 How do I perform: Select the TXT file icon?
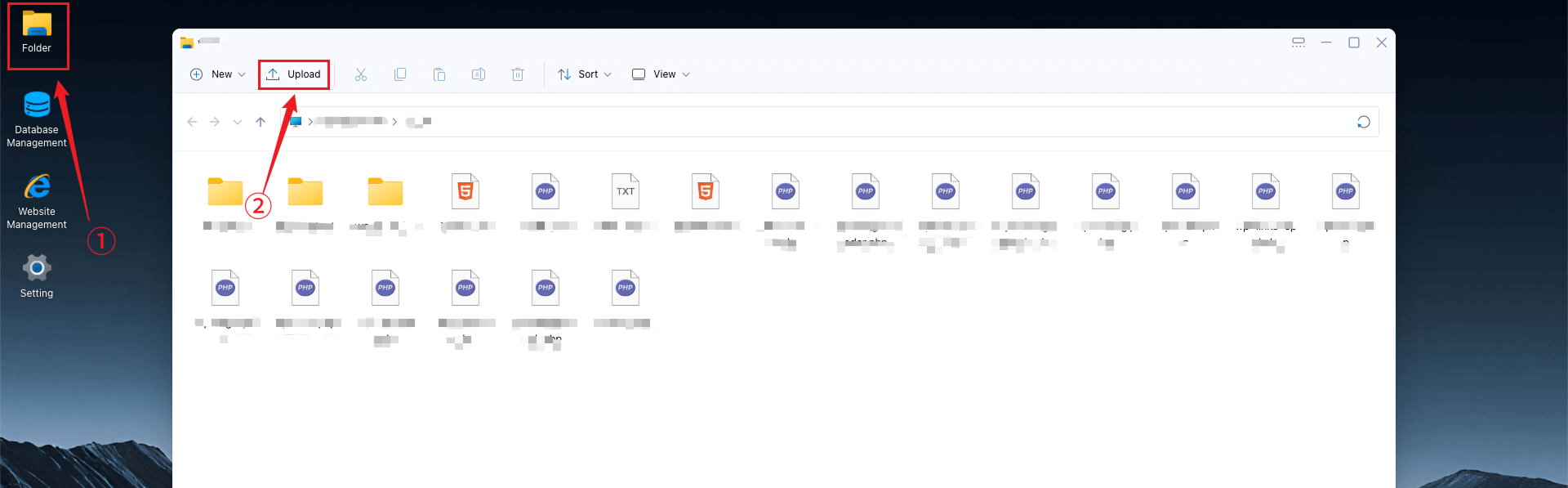626,191
